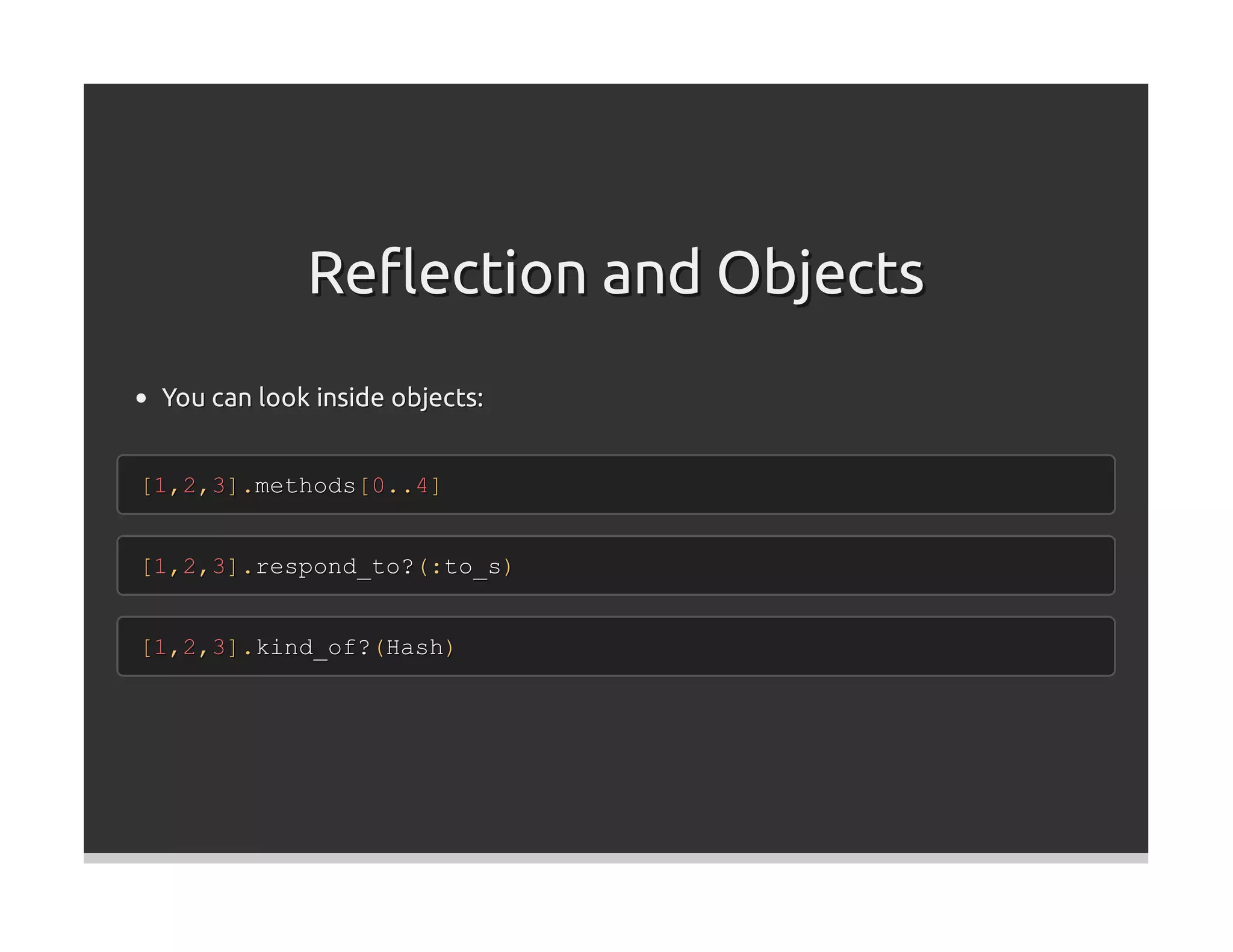Viewport: 1233px width, 952px height.
Task: Click the "respond_to?" method name
Action: click(x=335, y=567)
